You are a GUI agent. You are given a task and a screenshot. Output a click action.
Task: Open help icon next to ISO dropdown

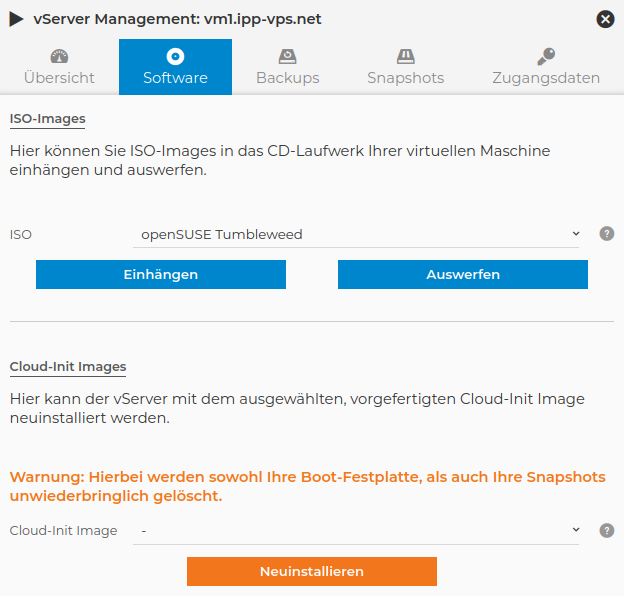pyautogui.click(x=606, y=234)
